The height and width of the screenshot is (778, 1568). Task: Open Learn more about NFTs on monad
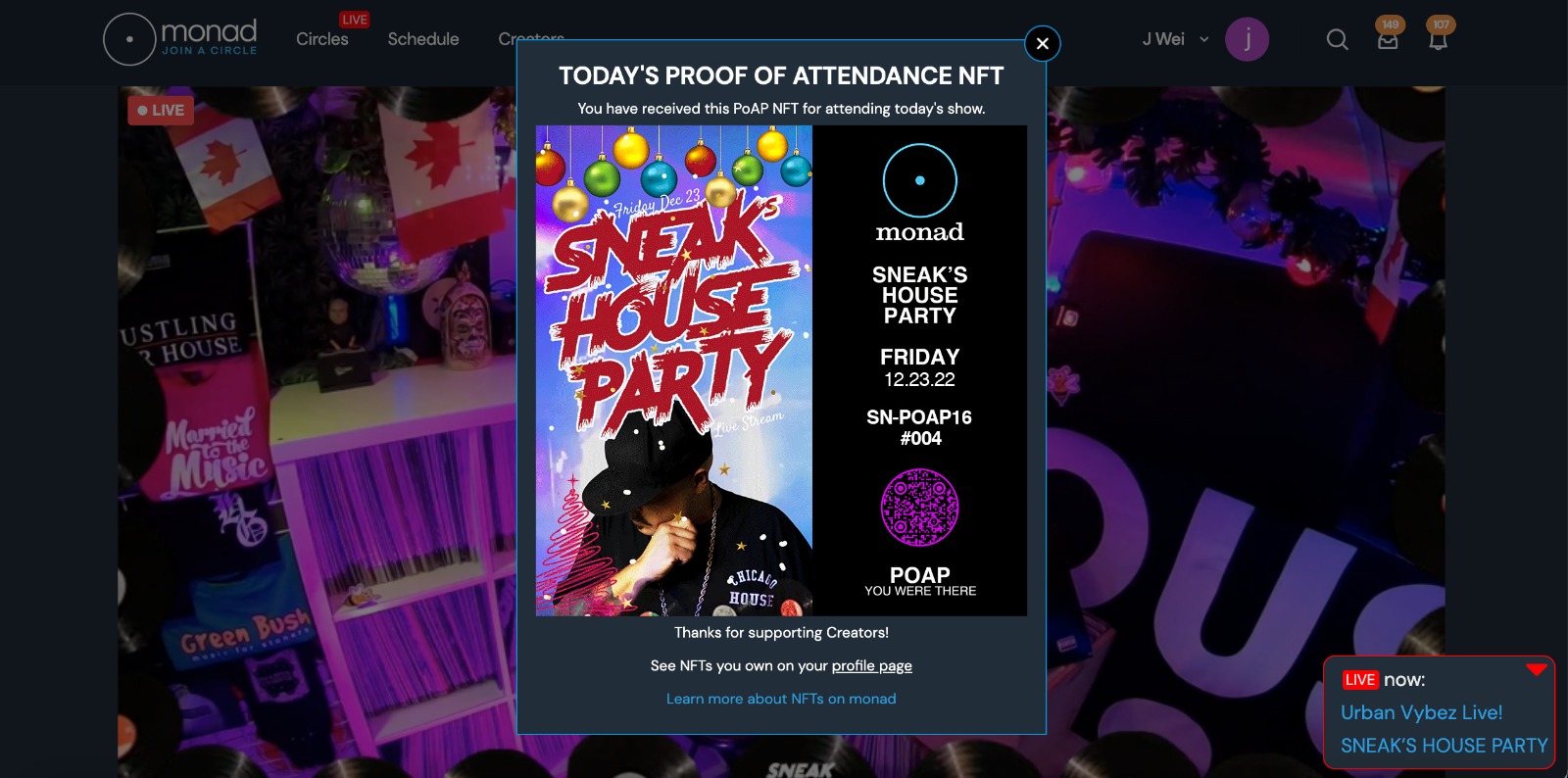click(x=781, y=699)
